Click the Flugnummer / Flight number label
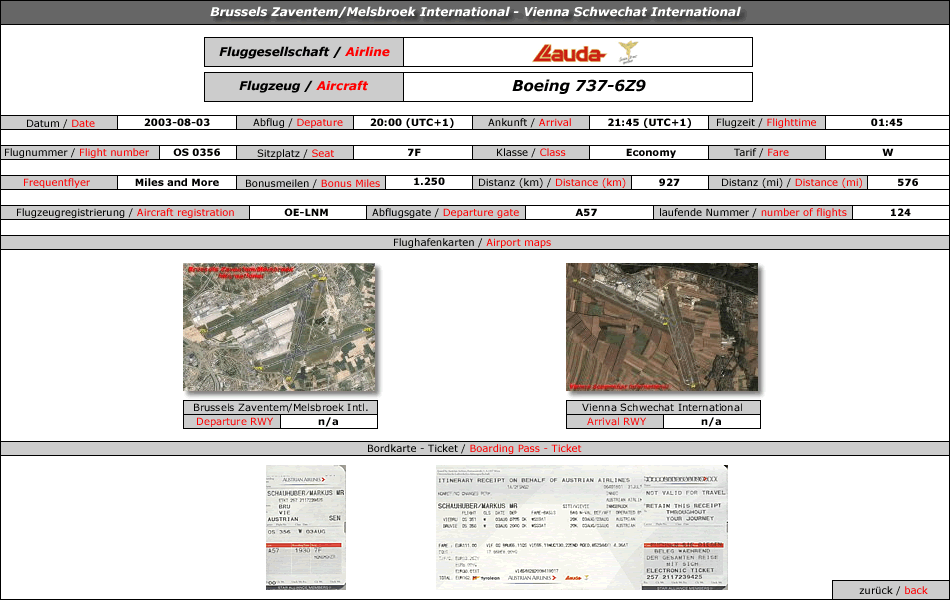The height and width of the screenshot is (600, 950). (x=79, y=153)
